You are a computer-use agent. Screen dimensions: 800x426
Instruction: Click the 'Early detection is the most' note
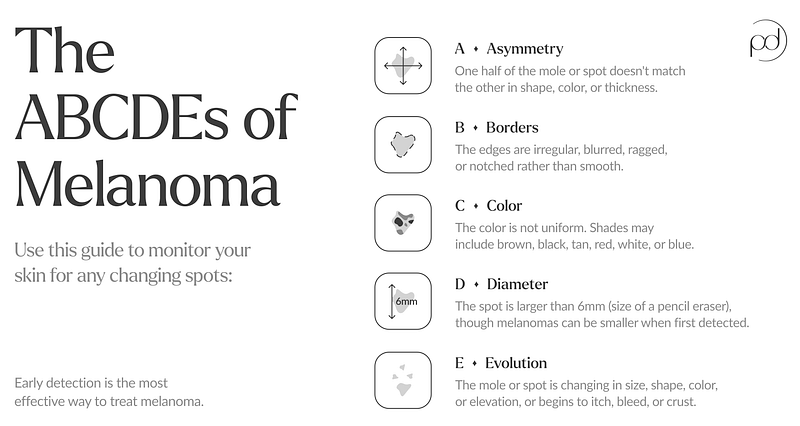pos(109,392)
